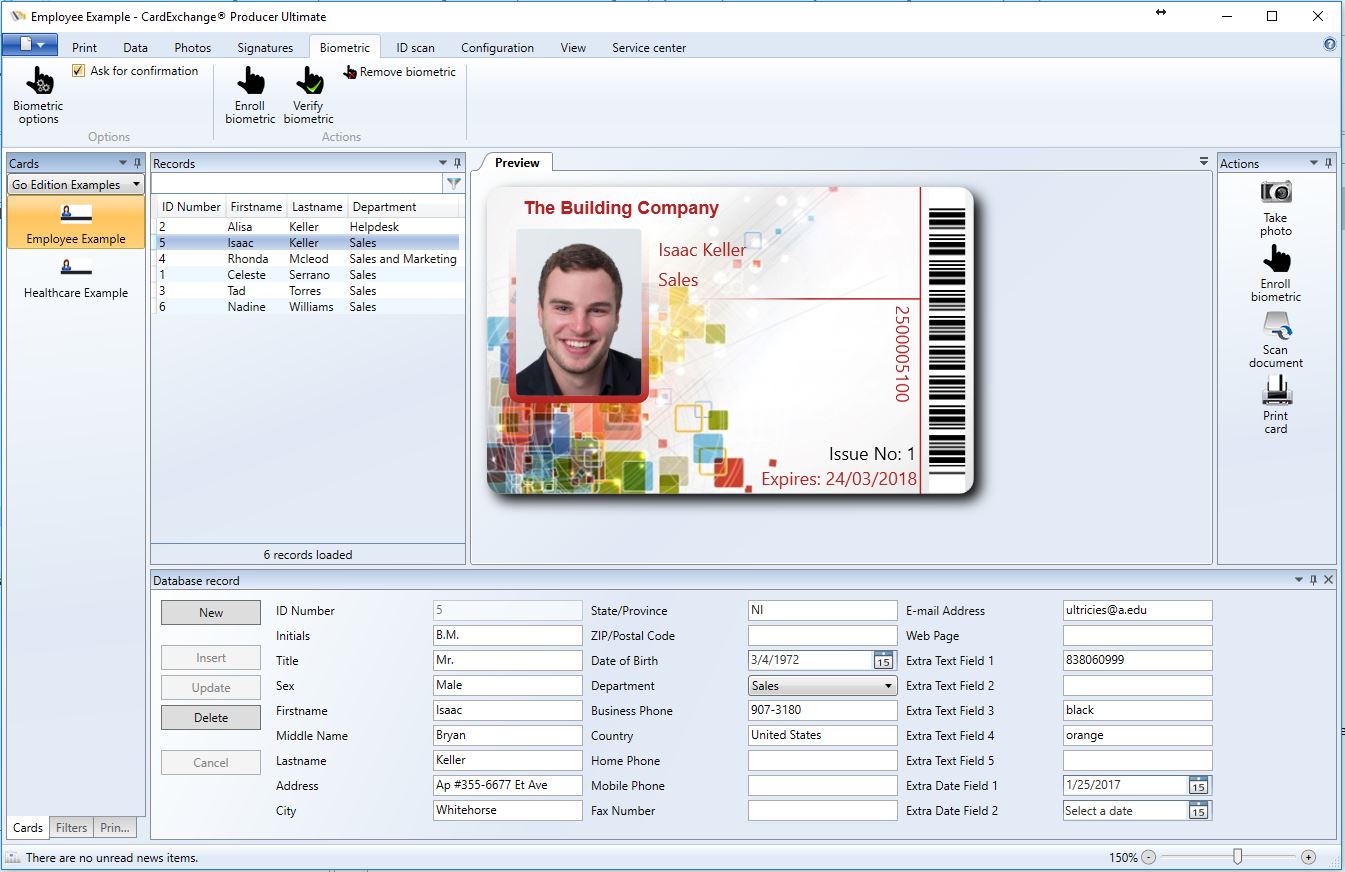Sort by Department column header
This screenshot has height=872, width=1345.
(x=404, y=207)
